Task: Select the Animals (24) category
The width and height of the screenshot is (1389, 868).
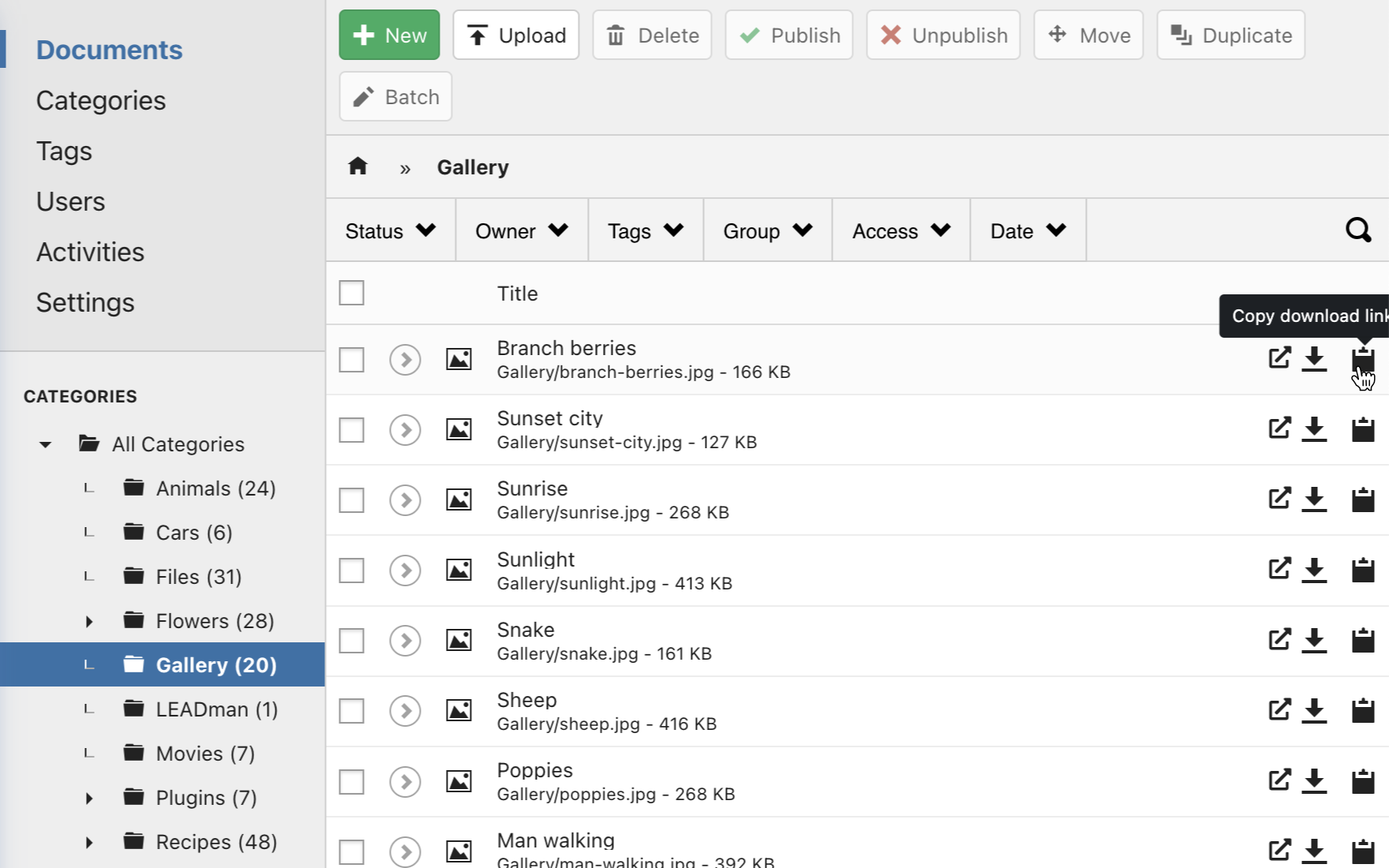Action: pos(215,488)
